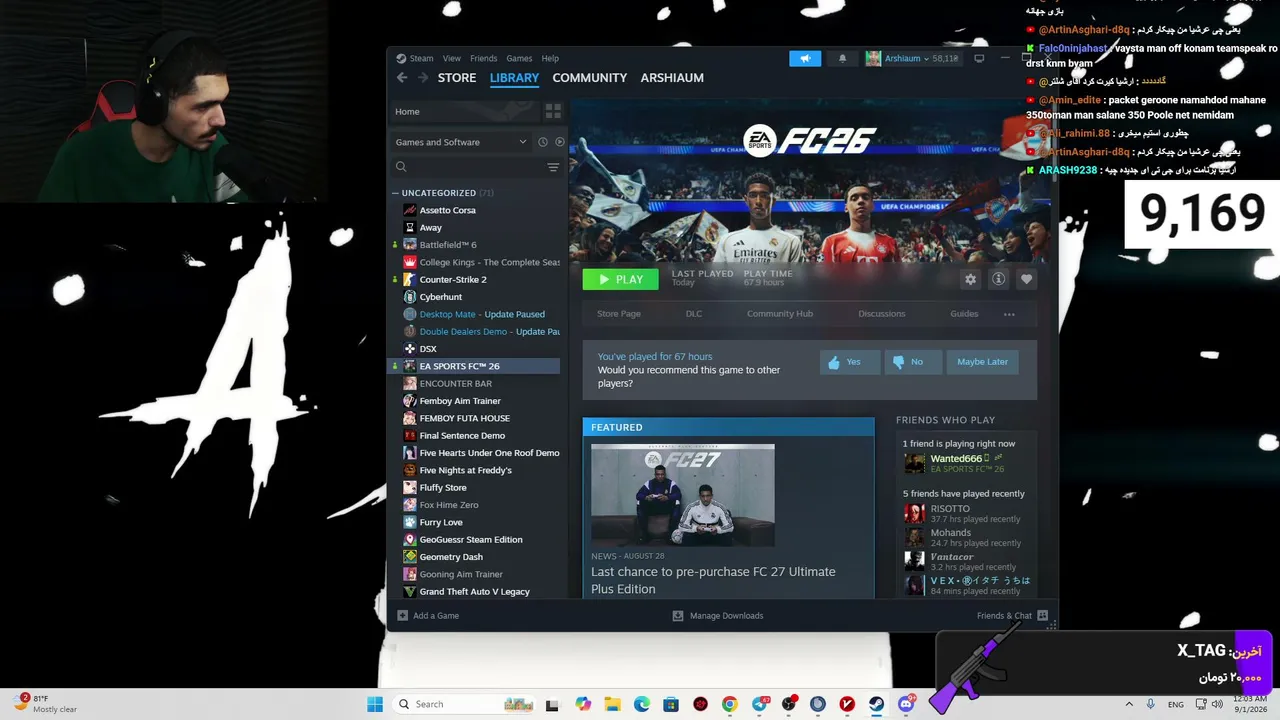This screenshot has width=1280, height=720.
Task: Open File Explorer from the taskbar
Action: [x=612, y=704]
